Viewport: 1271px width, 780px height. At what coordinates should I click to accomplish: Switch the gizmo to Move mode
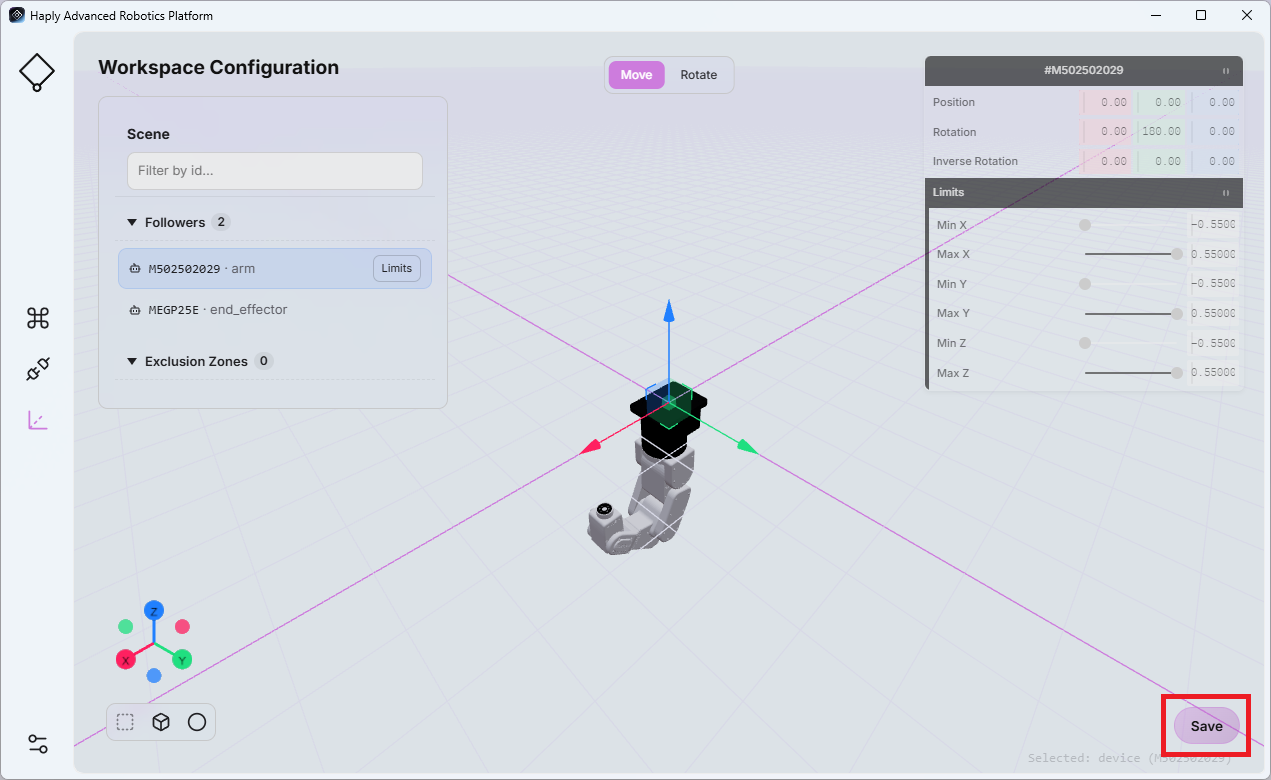point(636,75)
